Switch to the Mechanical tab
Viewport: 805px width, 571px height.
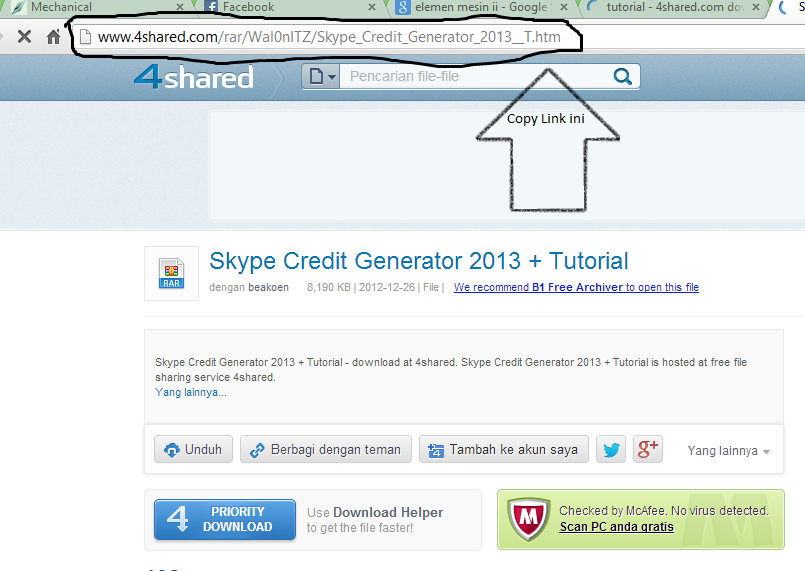98,7
